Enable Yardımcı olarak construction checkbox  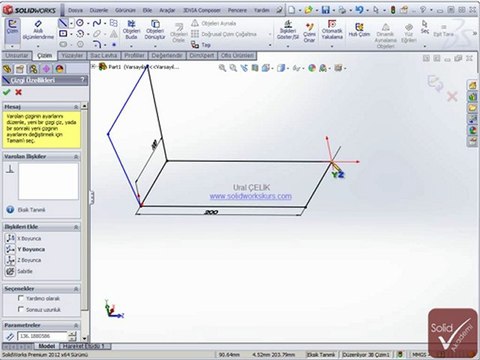coord(21,298)
